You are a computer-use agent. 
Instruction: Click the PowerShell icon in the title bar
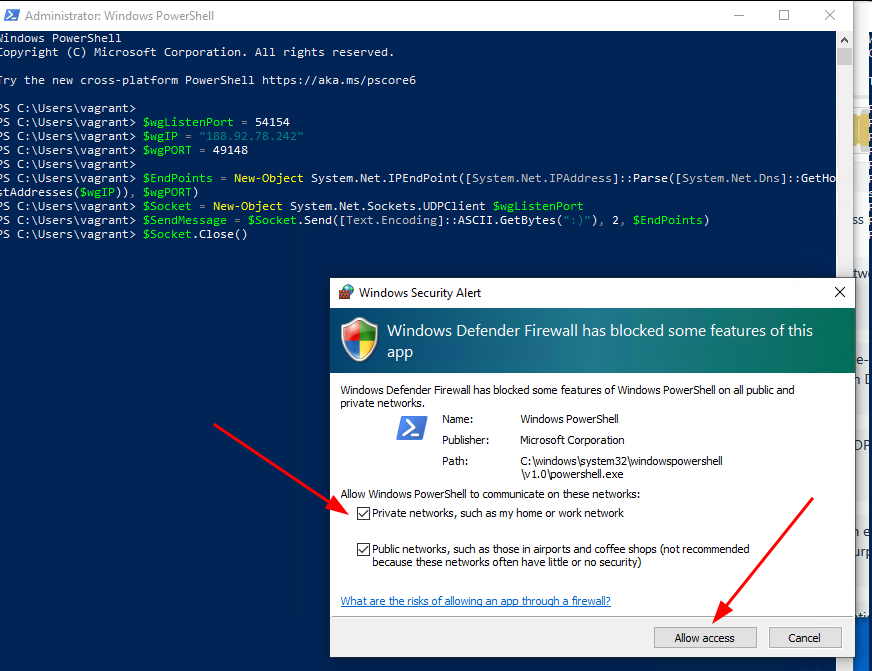point(10,16)
